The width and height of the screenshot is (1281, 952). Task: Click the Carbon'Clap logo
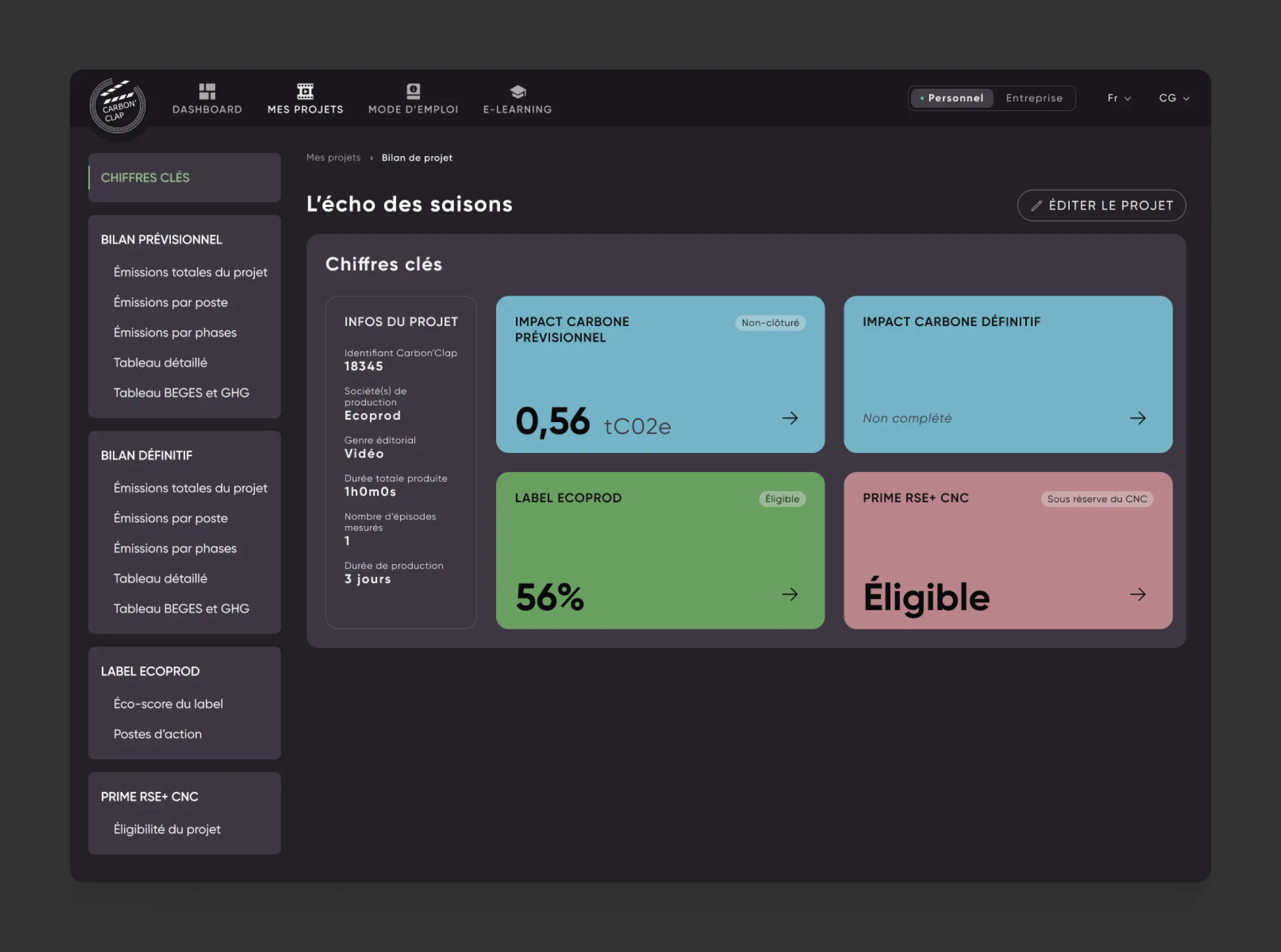point(117,106)
